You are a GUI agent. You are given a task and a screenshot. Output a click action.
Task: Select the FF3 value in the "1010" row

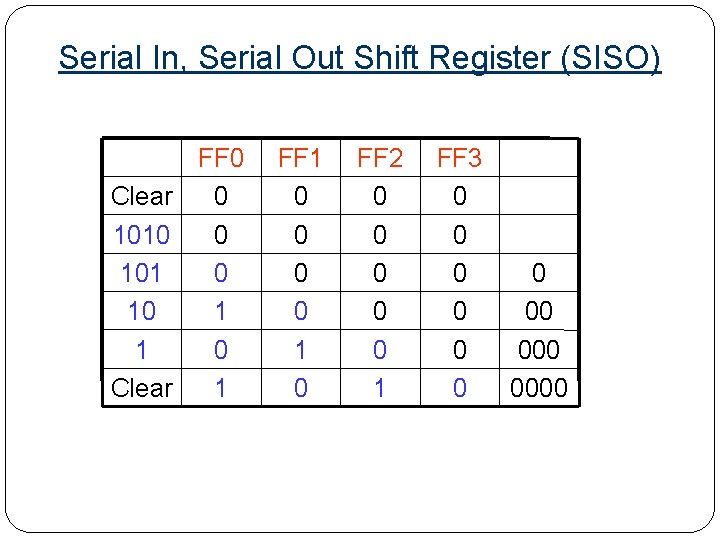click(459, 235)
